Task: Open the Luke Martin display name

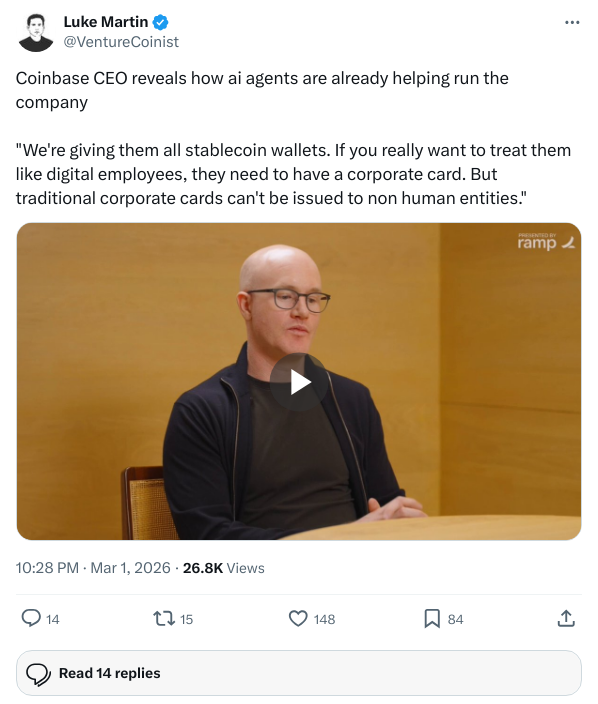Action: tap(106, 22)
